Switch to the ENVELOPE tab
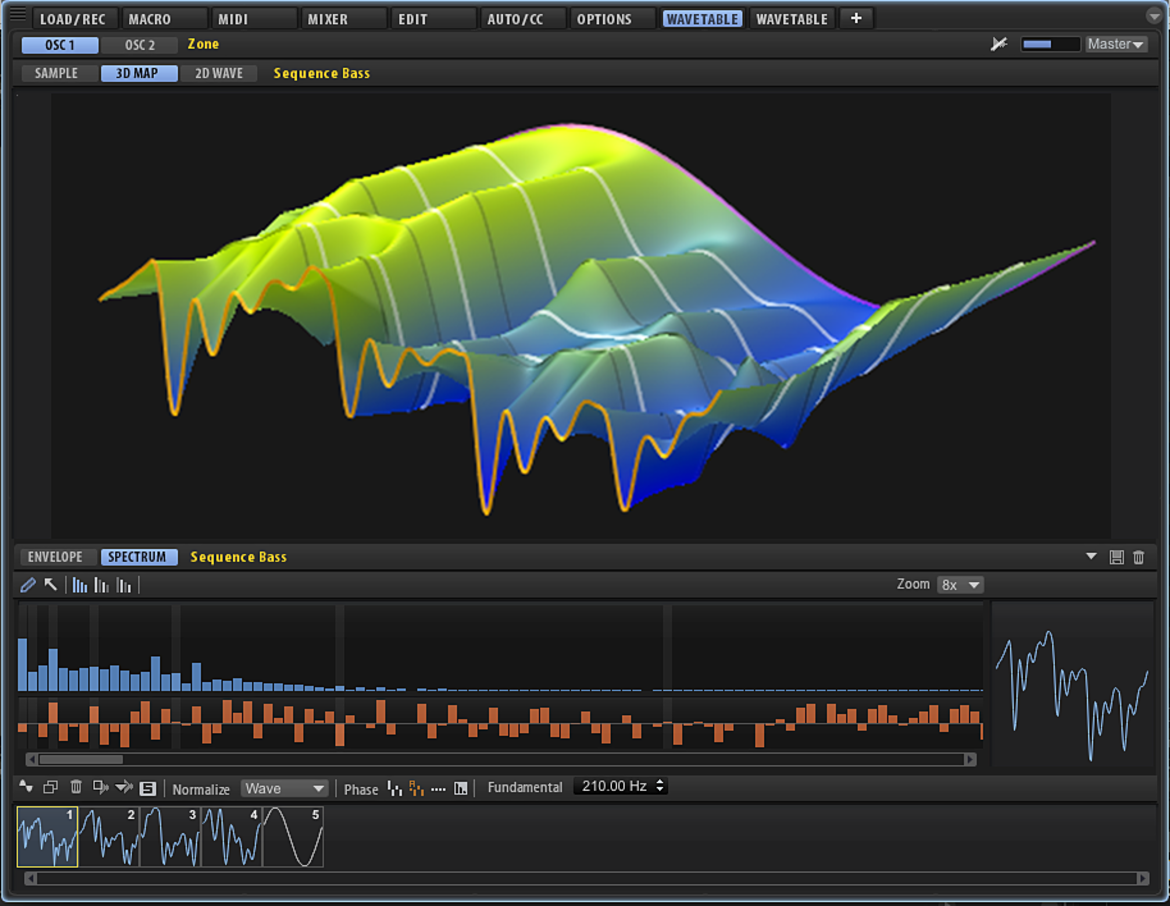Screen dimensions: 1170x906 tap(55, 557)
